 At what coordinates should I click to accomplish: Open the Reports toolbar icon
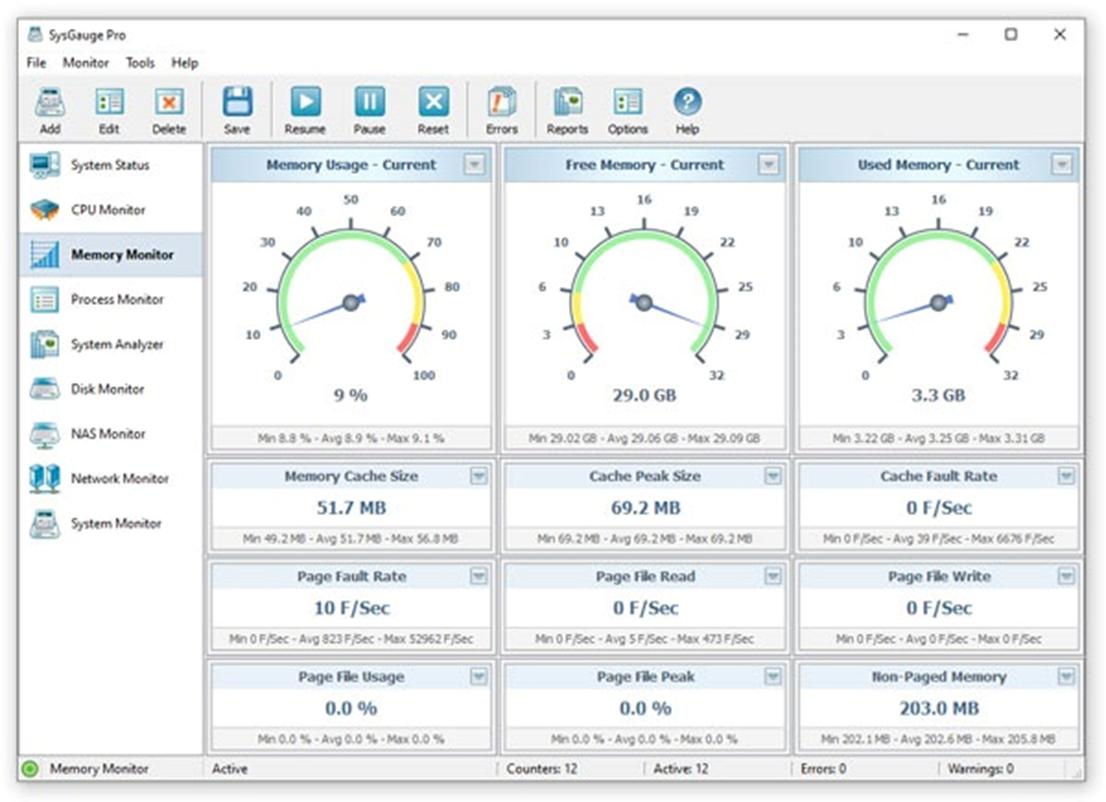click(x=568, y=102)
